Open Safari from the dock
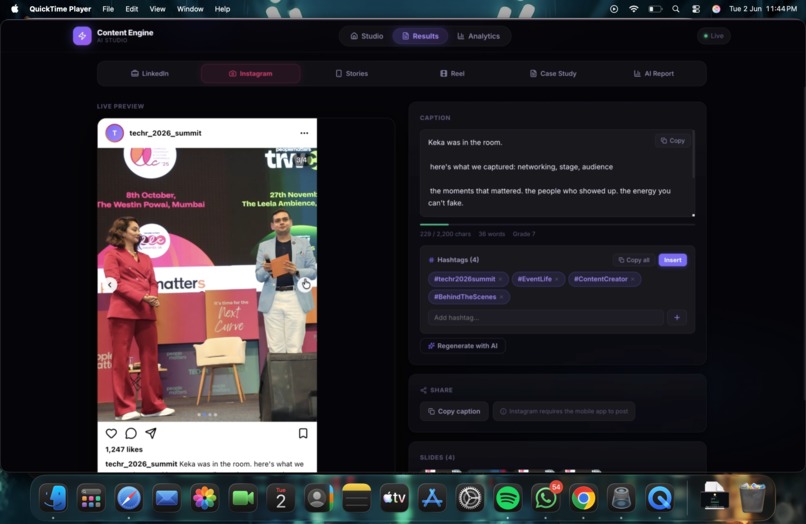This screenshot has height=524, width=806. pos(129,498)
